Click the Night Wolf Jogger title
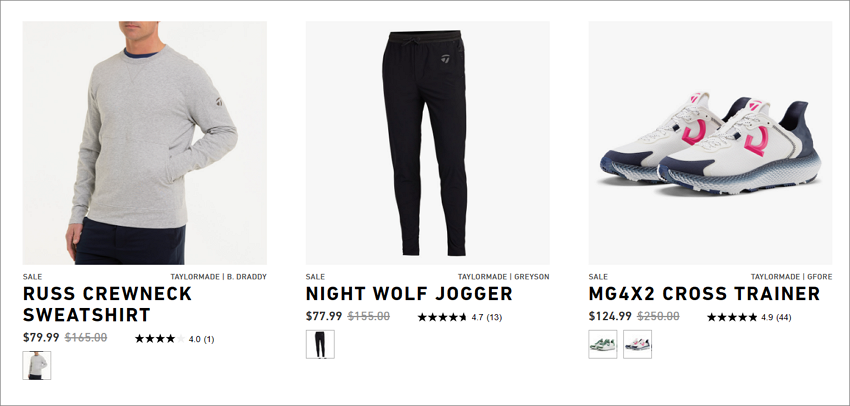The height and width of the screenshot is (406, 850). [409, 294]
